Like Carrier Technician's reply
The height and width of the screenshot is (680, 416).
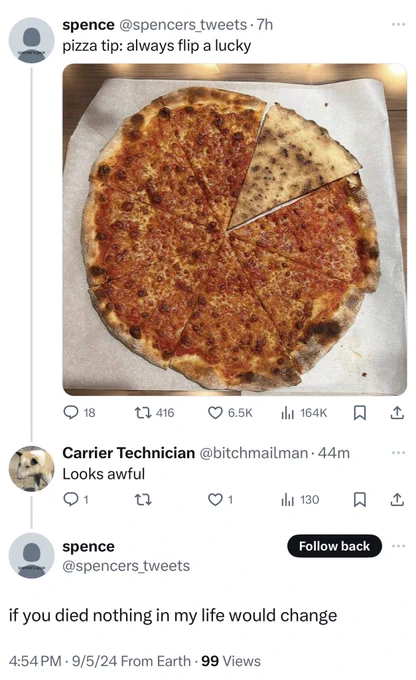click(220, 500)
